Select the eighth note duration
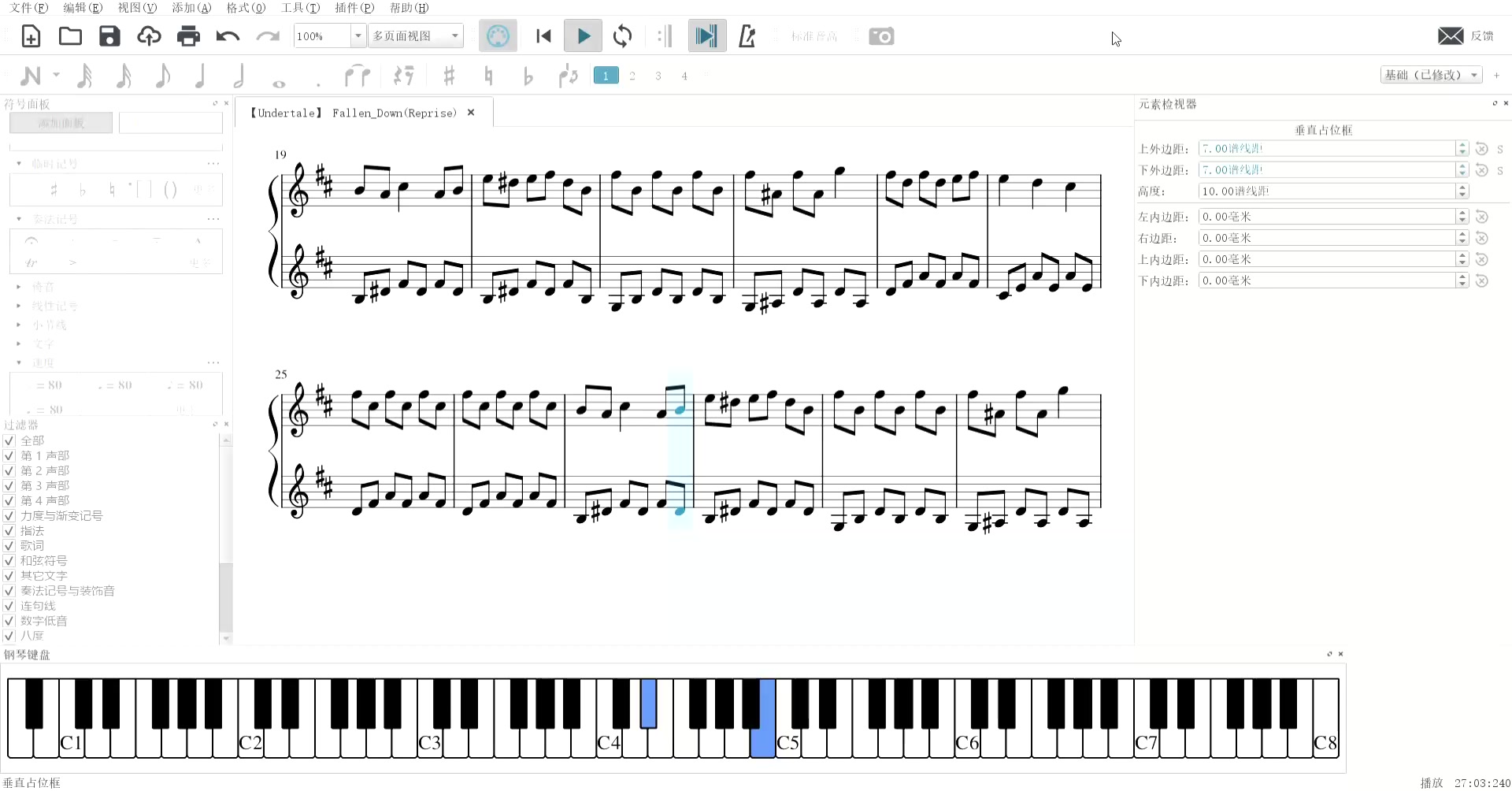The image size is (1512, 791). (162, 76)
